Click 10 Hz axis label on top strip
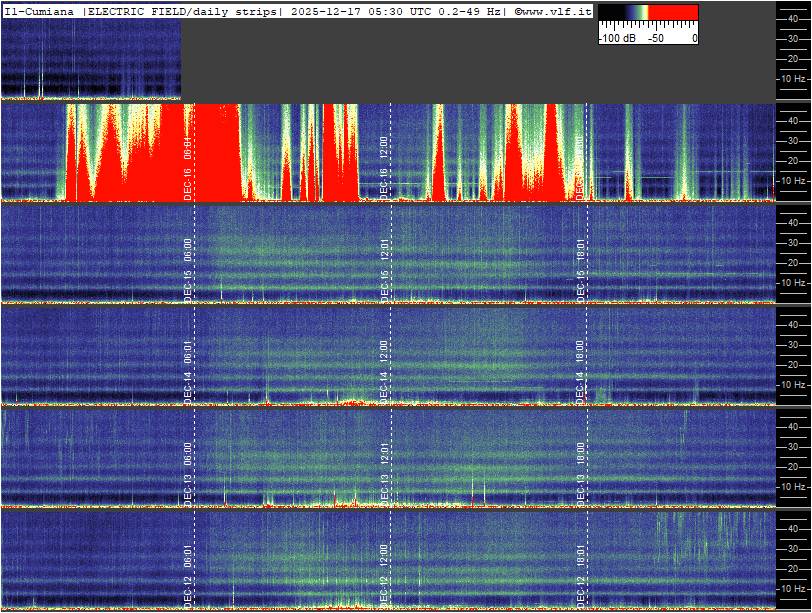812x613 pixels. (795, 78)
